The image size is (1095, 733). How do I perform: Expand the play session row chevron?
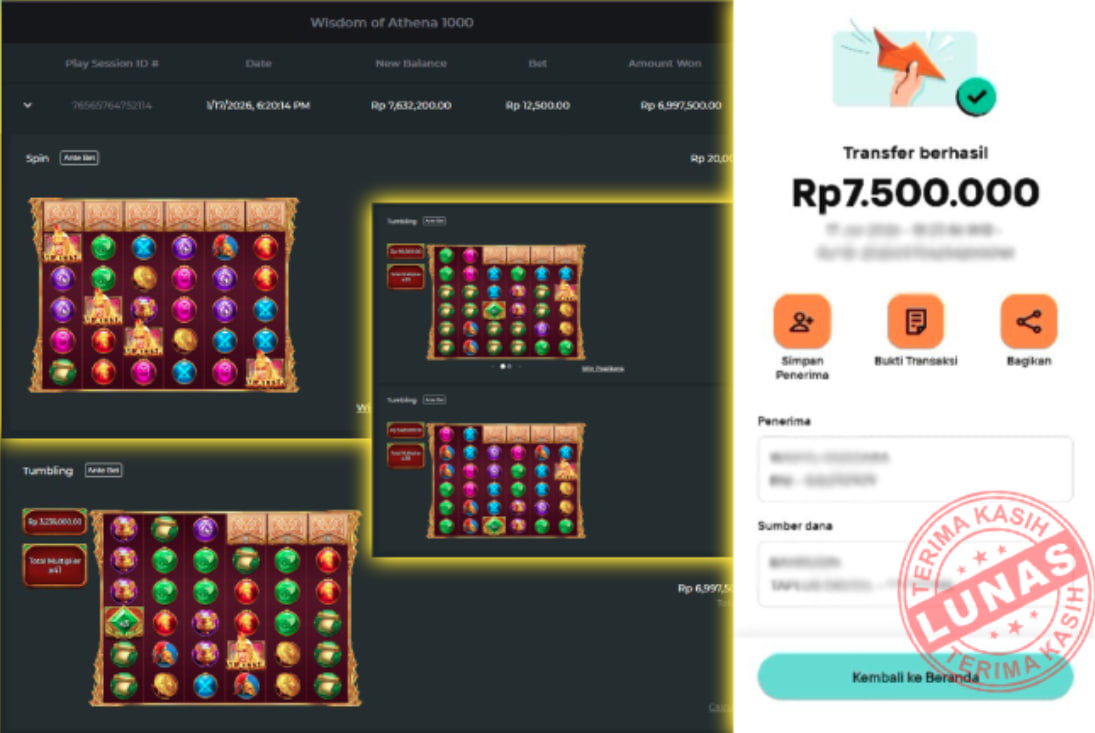click(x=27, y=105)
